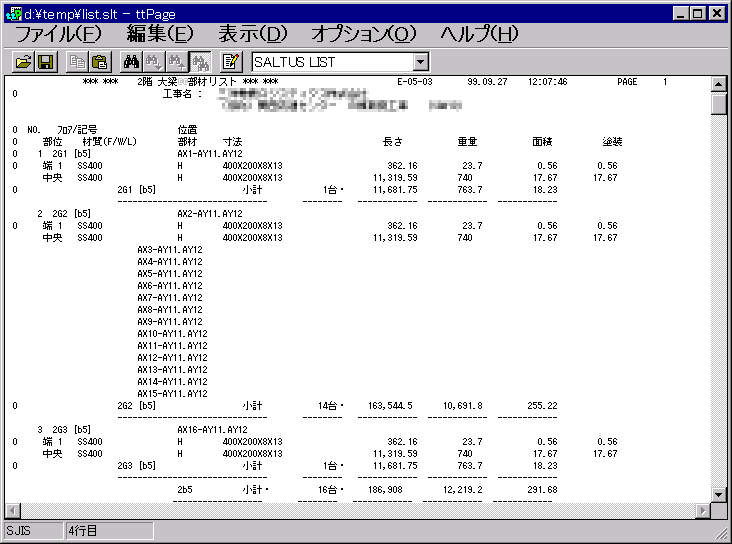This screenshot has height=544, width=732.
Task: Toggle the pressed fourth binoculars search button
Action: pos(199,62)
